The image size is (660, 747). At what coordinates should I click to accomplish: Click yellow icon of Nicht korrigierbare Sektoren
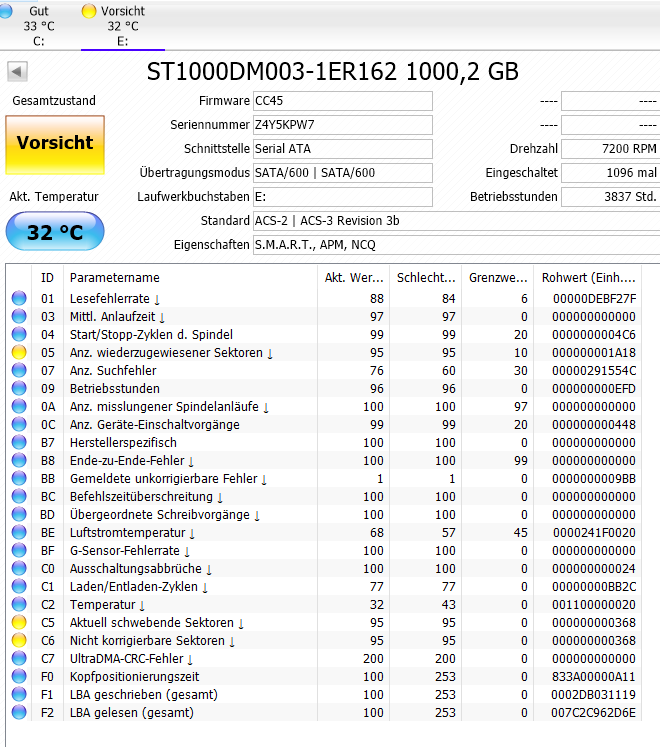(x=19, y=640)
